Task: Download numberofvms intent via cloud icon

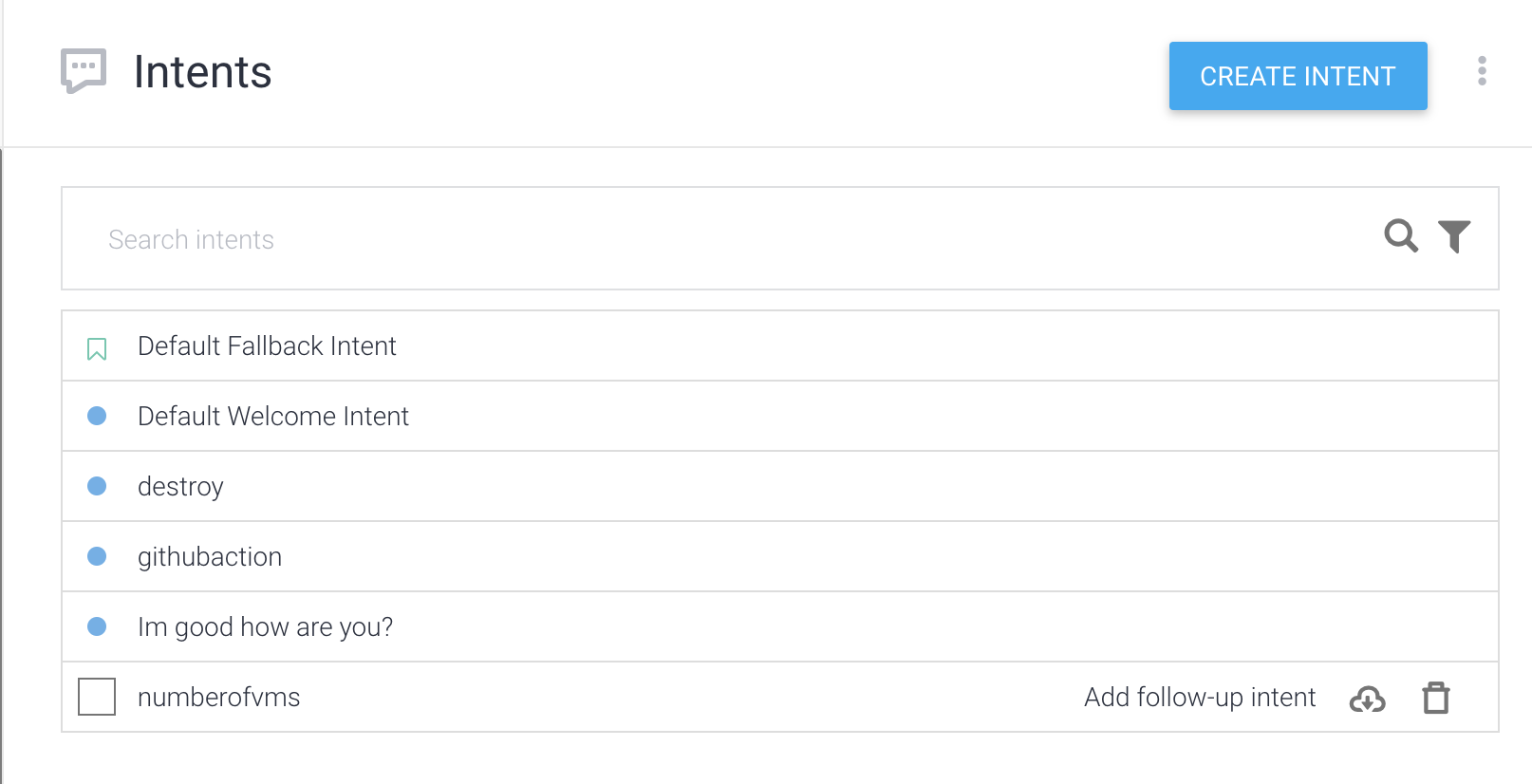Action: 1367,699
